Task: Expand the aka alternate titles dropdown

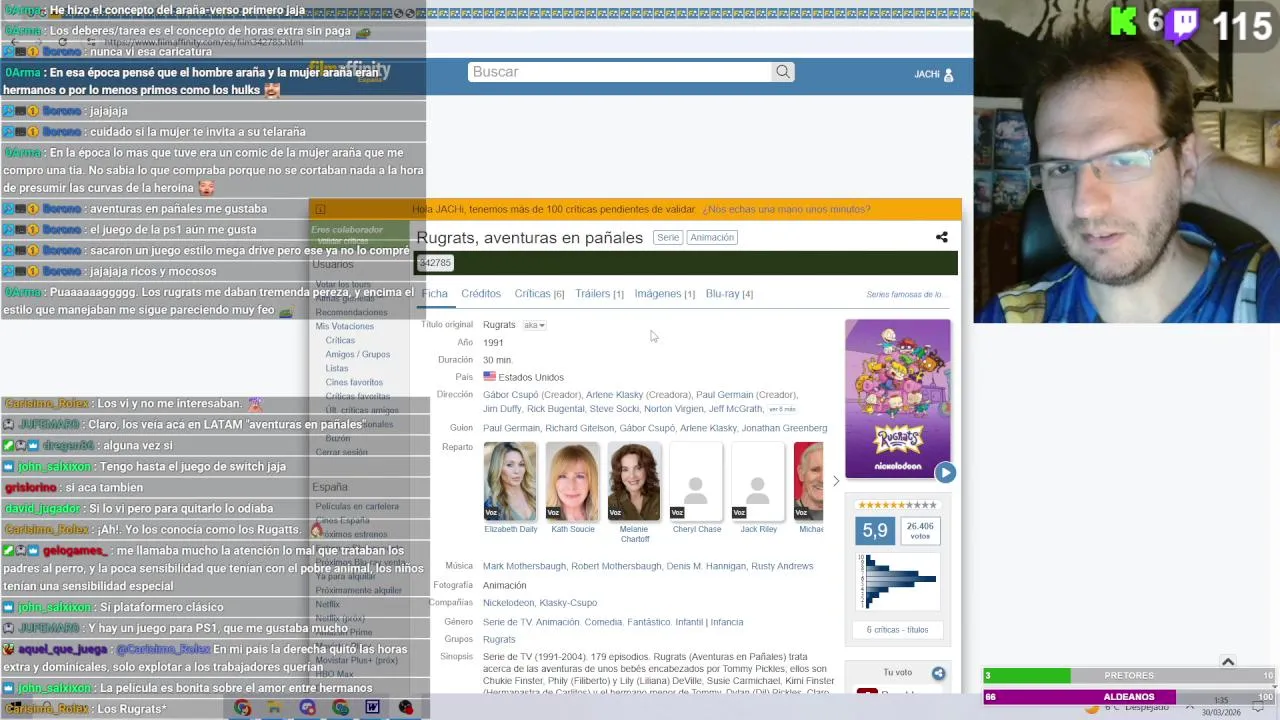Action: coord(534,325)
